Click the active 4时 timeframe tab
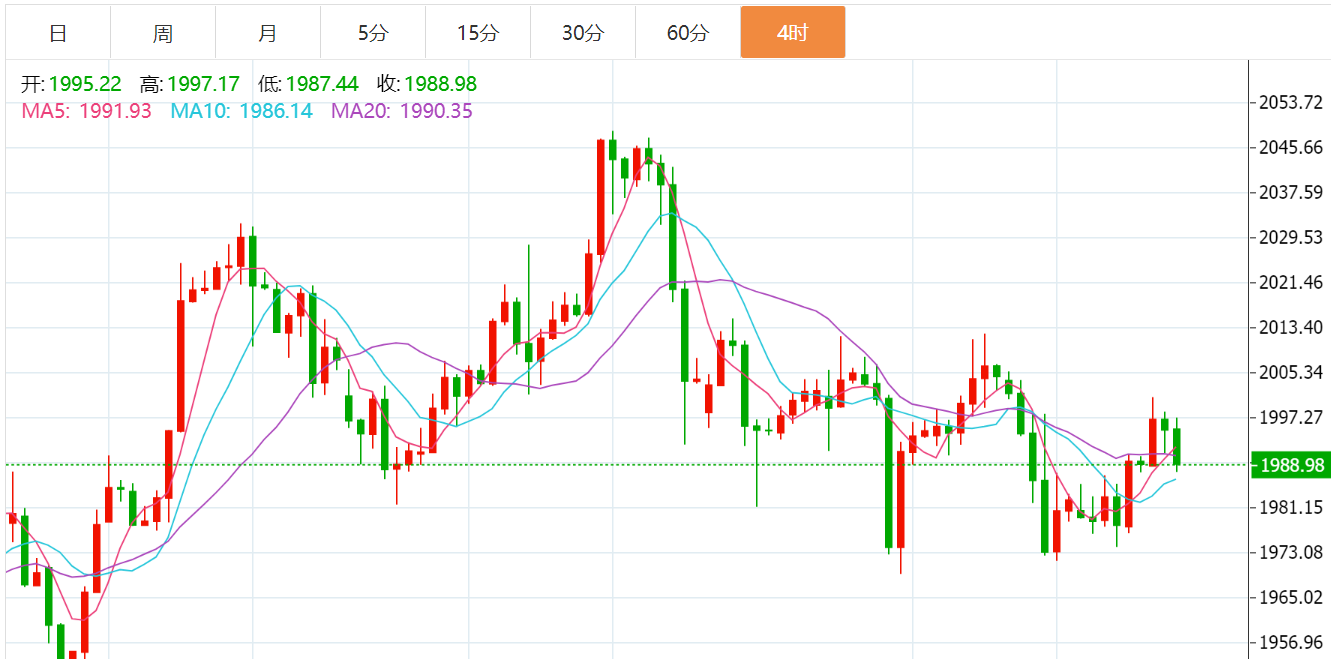Screen dimensions: 1331x659 [793, 33]
